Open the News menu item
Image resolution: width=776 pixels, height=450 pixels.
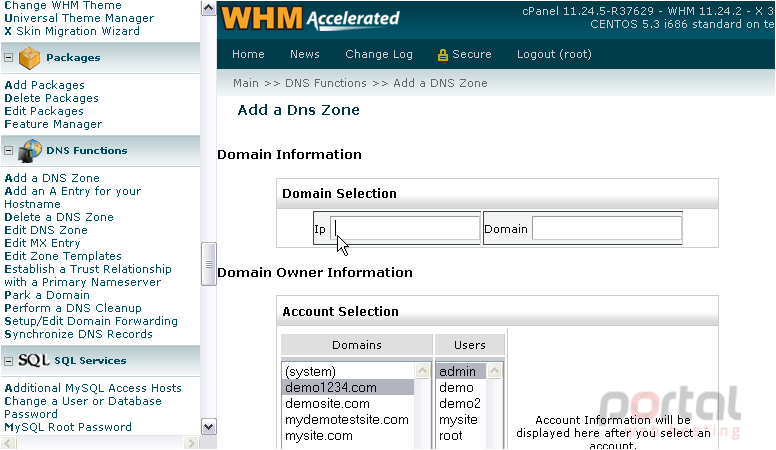[x=305, y=54]
